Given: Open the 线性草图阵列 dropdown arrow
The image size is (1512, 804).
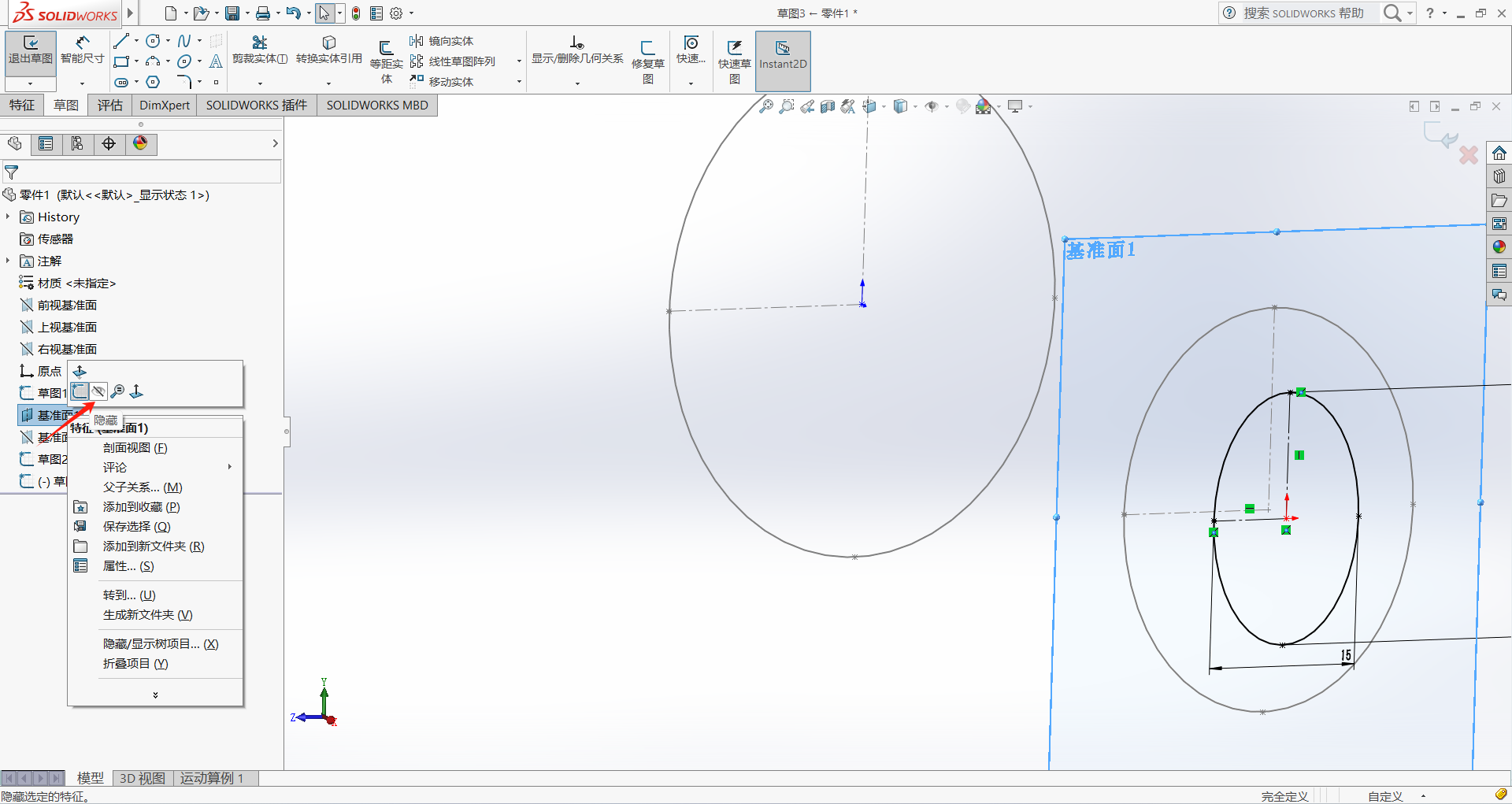Looking at the screenshot, I should (x=519, y=61).
